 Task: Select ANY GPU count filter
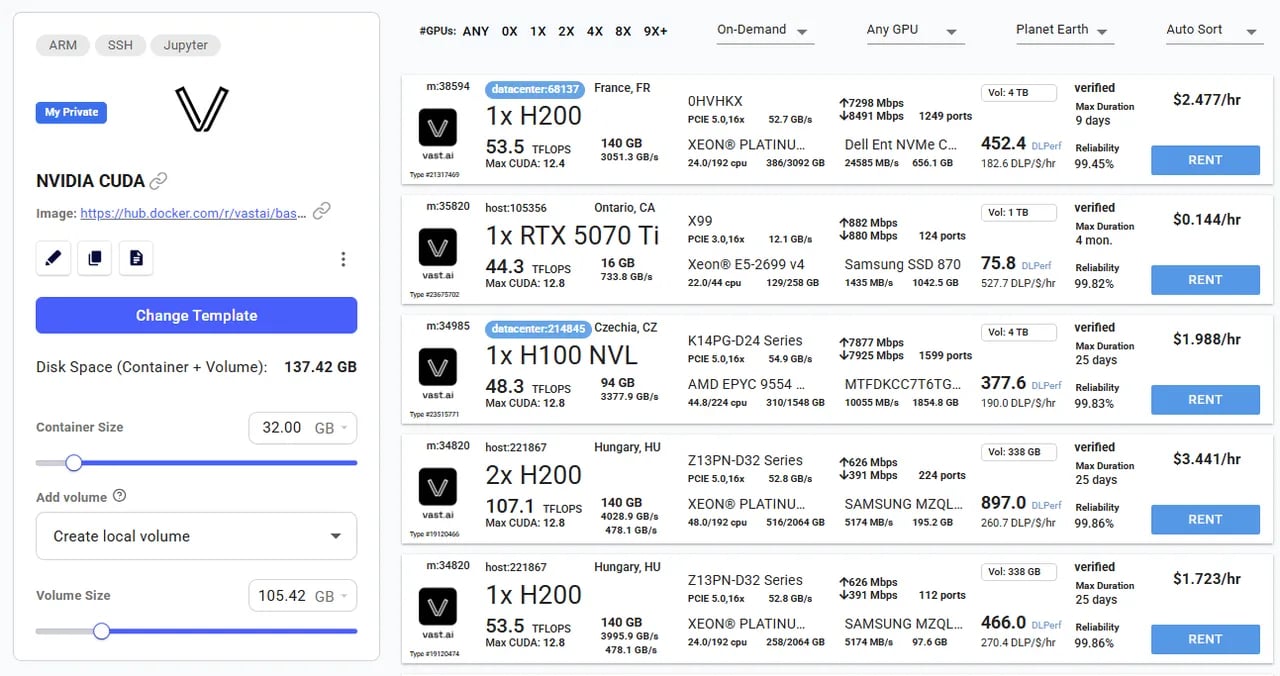[476, 31]
